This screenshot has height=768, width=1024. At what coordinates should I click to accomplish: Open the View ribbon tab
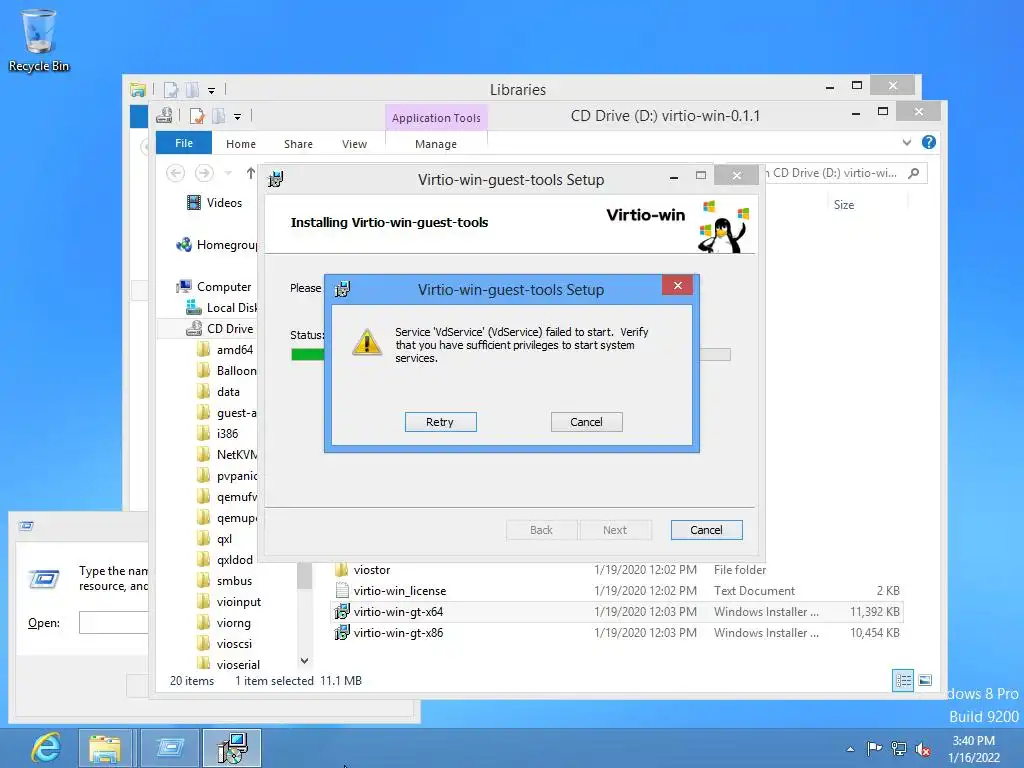354,144
